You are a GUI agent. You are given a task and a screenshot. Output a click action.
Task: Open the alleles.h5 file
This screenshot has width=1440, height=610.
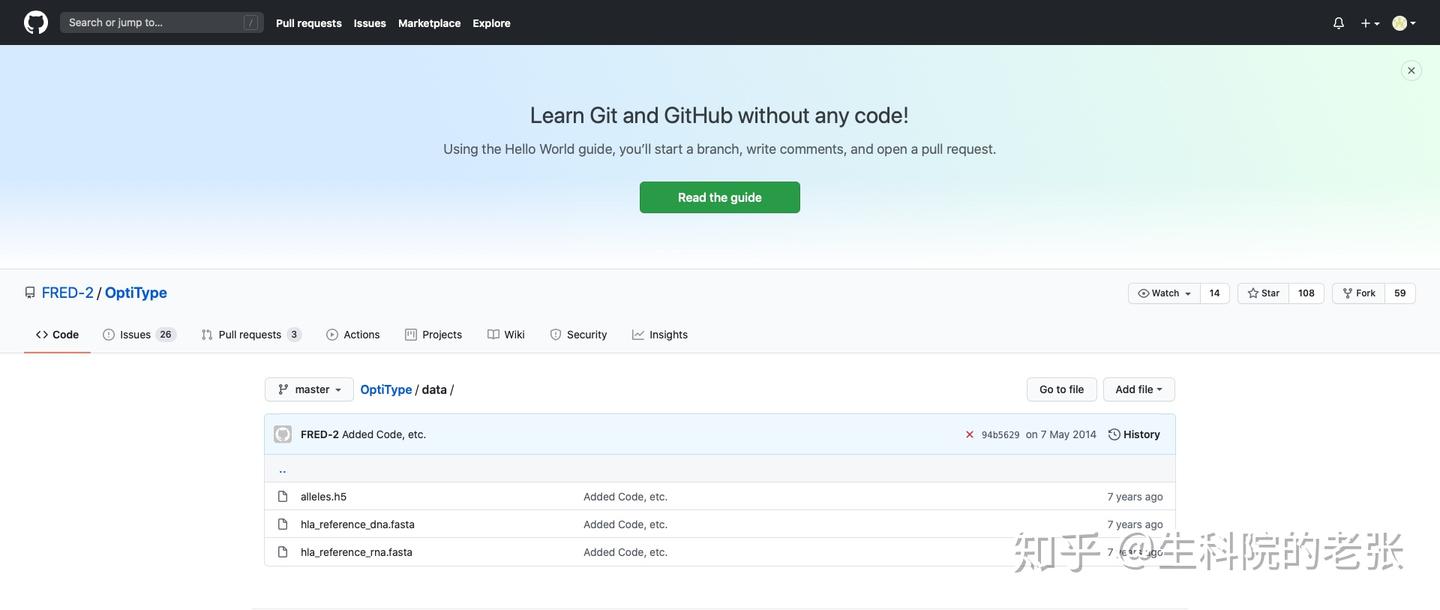tap(324, 497)
